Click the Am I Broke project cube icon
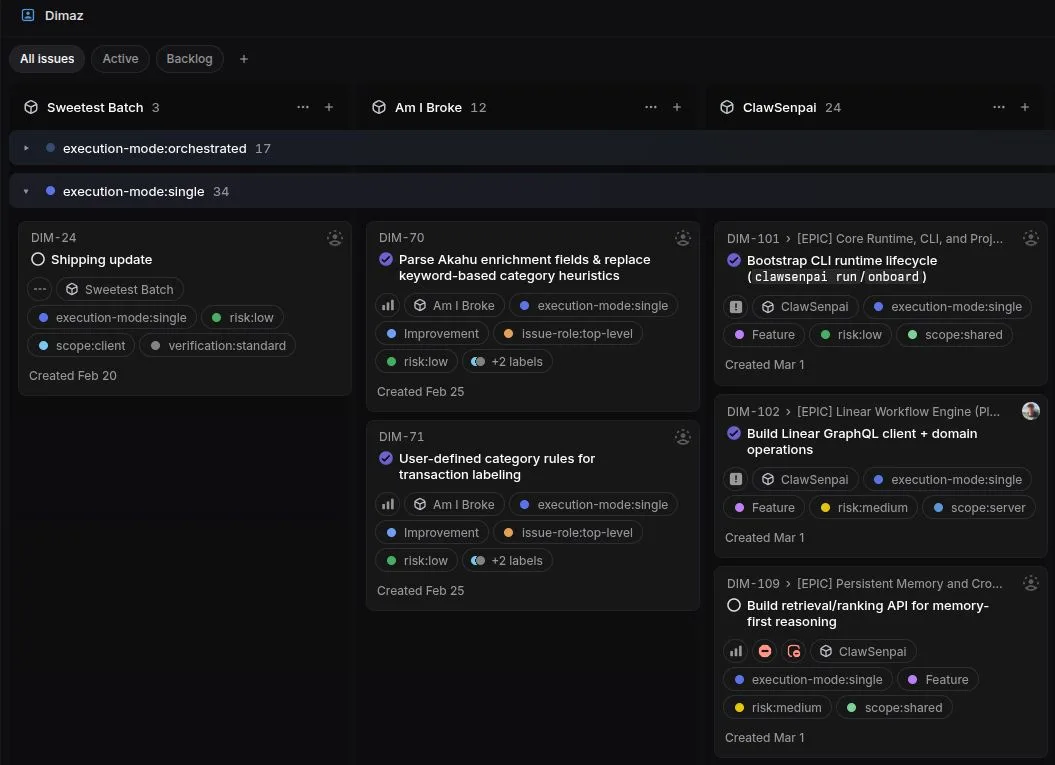The image size is (1055, 765). click(379, 107)
